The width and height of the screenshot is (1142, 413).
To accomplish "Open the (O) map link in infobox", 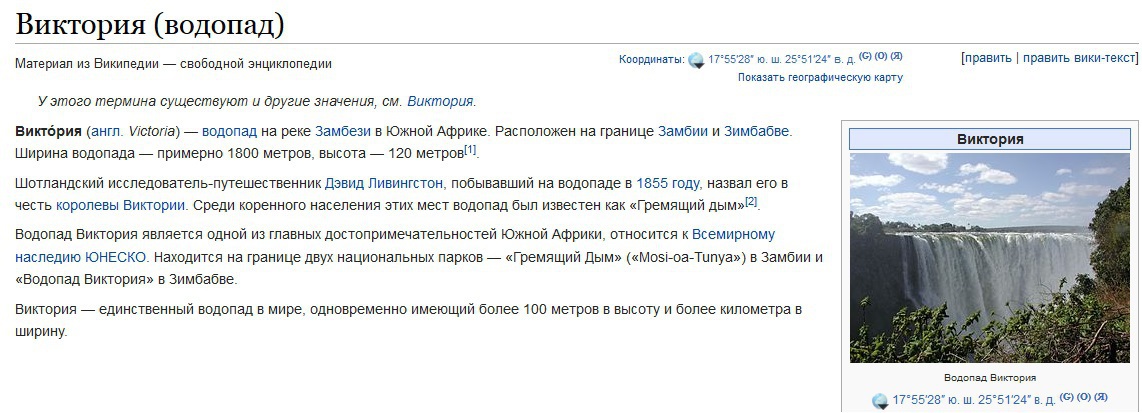I will pyautogui.click(x=1084, y=397).
